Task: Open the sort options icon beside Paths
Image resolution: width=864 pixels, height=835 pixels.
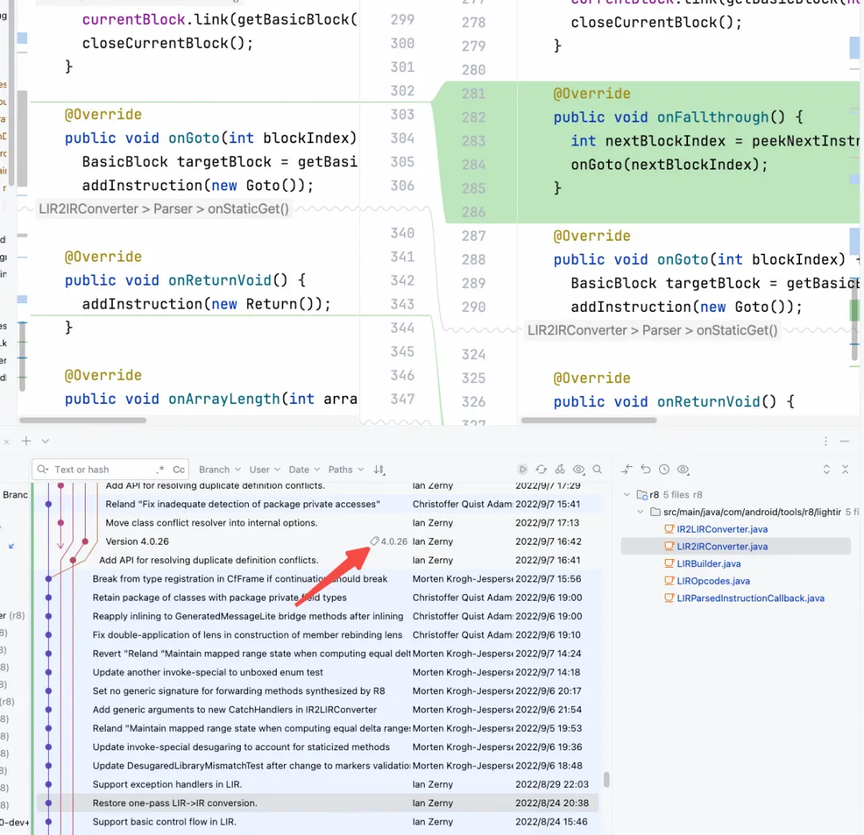Action: 379,470
